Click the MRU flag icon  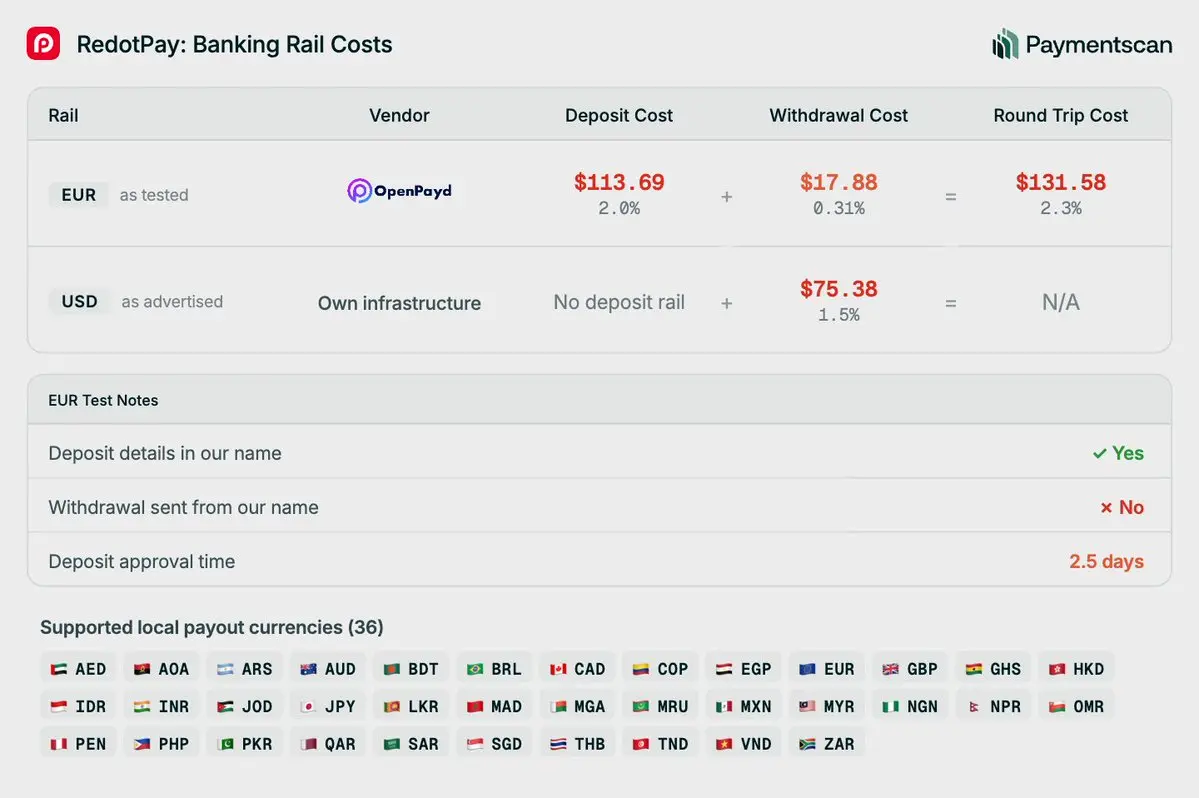641,706
